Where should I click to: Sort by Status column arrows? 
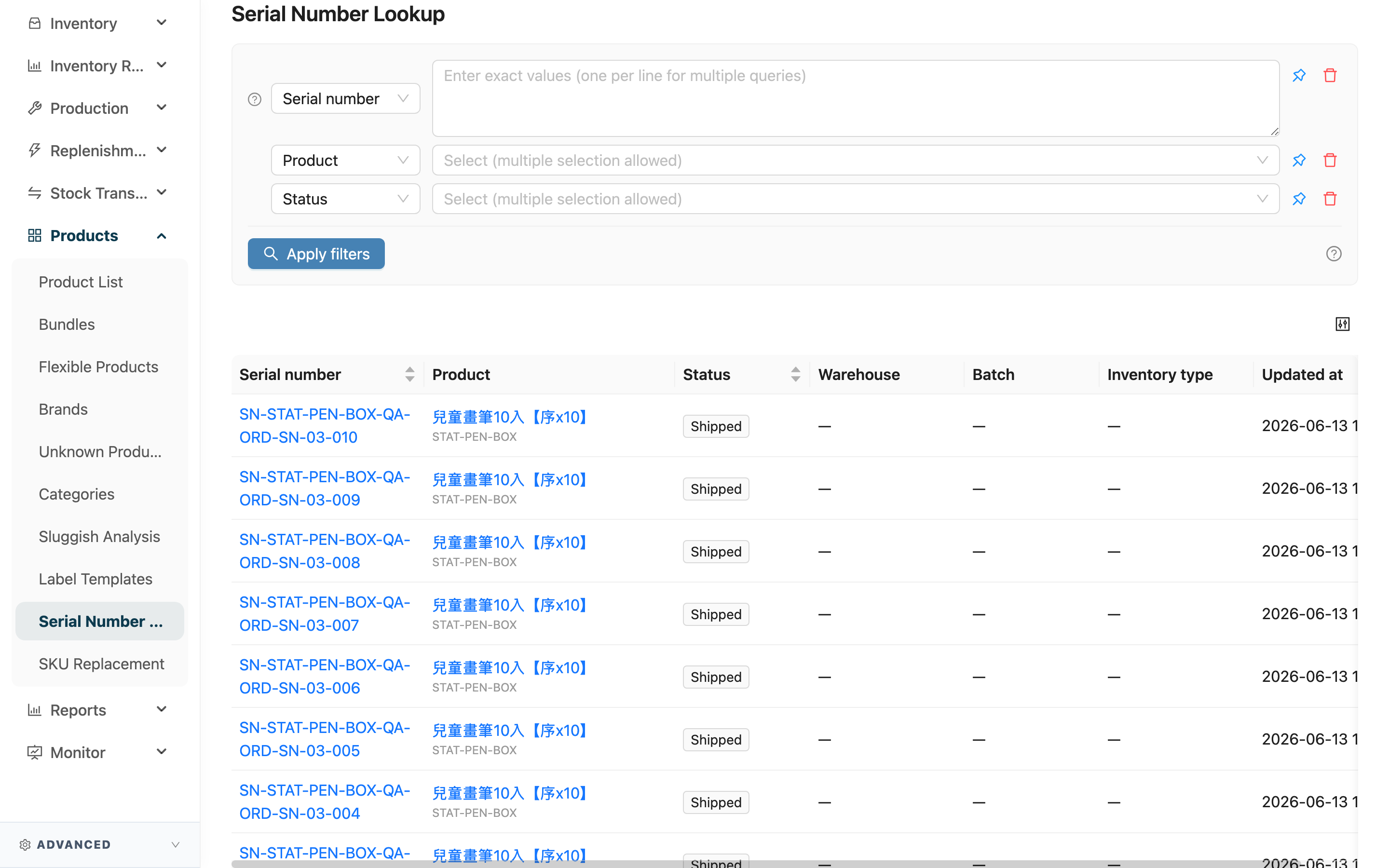[x=795, y=374]
